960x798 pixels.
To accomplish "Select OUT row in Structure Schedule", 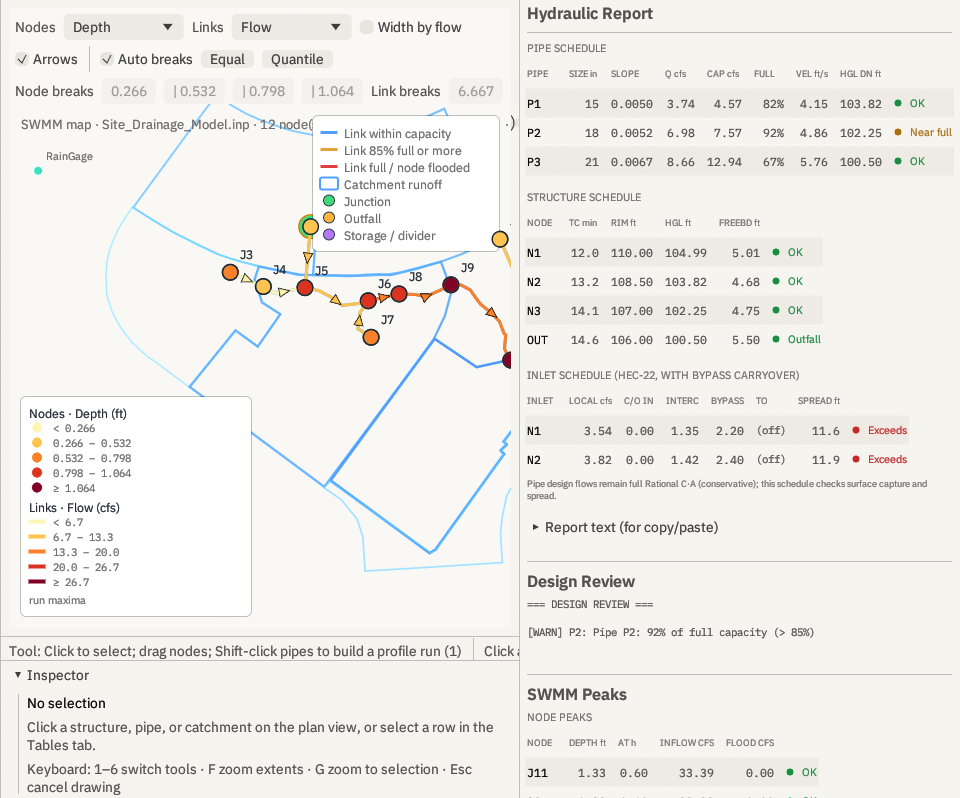I will pyautogui.click(x=673, y=339).
